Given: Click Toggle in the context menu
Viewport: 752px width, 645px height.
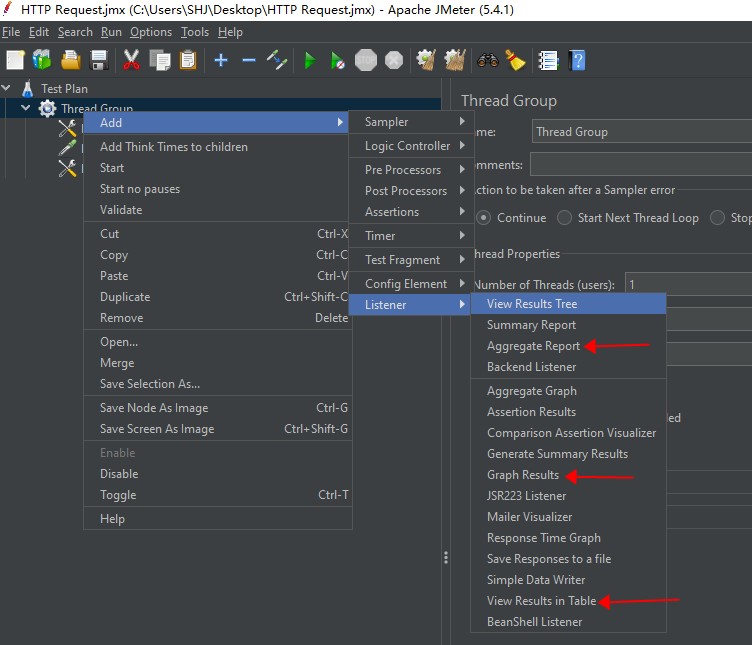Looking at the screenshot, I should click(x=218, y=495).
